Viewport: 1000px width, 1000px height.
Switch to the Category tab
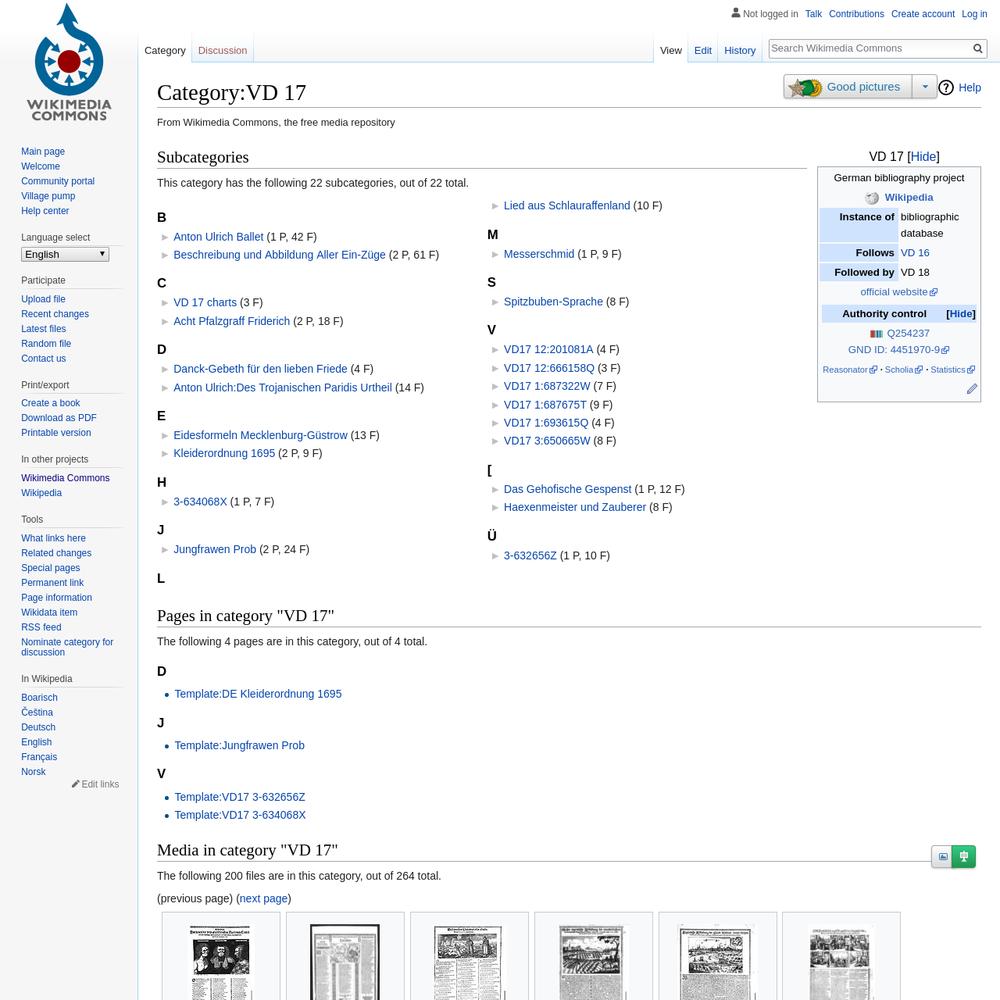[x=165, y=50]
